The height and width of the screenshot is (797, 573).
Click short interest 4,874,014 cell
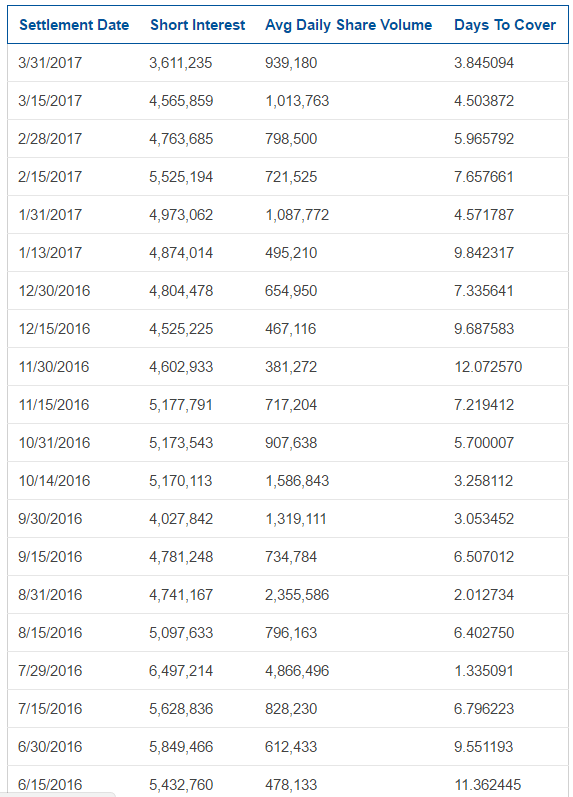(x=181, y=253)
